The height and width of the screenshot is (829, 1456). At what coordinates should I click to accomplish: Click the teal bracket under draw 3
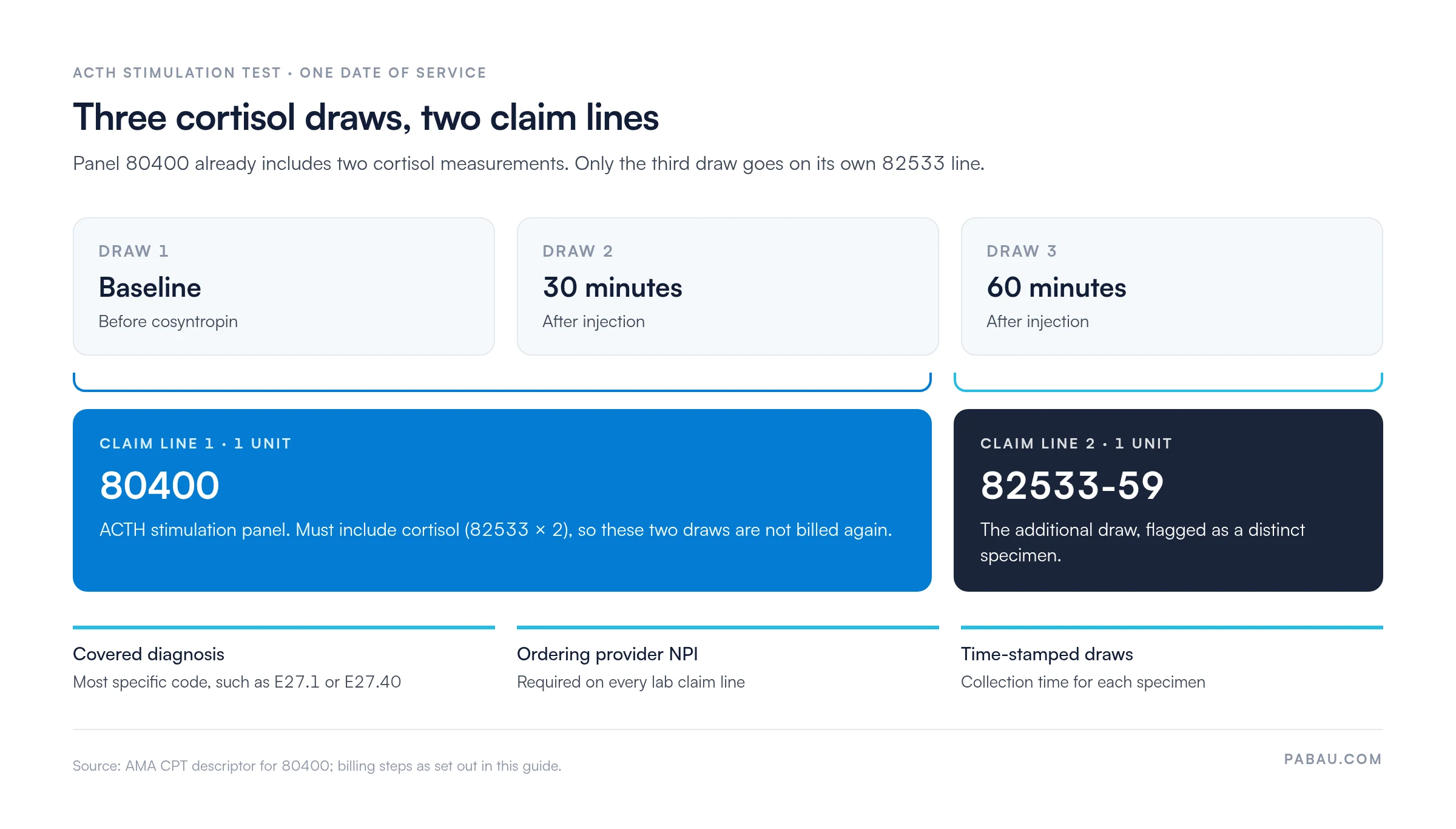pyautogui.click(x=1168, y=383)
